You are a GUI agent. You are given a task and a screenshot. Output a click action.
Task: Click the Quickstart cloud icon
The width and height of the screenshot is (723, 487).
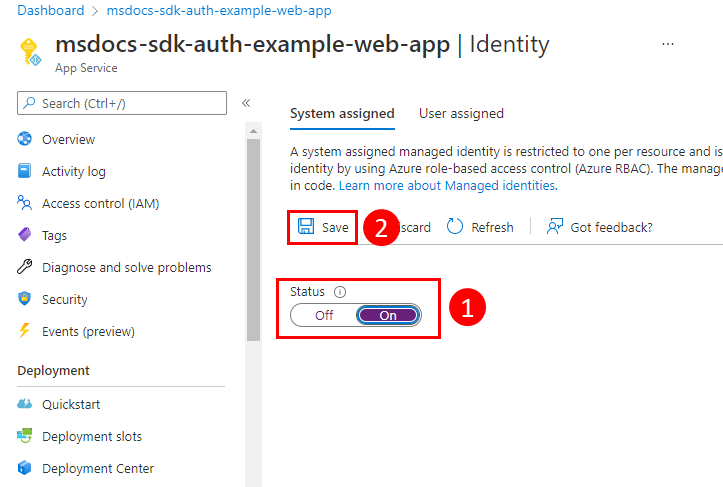[x=25, y=404]
